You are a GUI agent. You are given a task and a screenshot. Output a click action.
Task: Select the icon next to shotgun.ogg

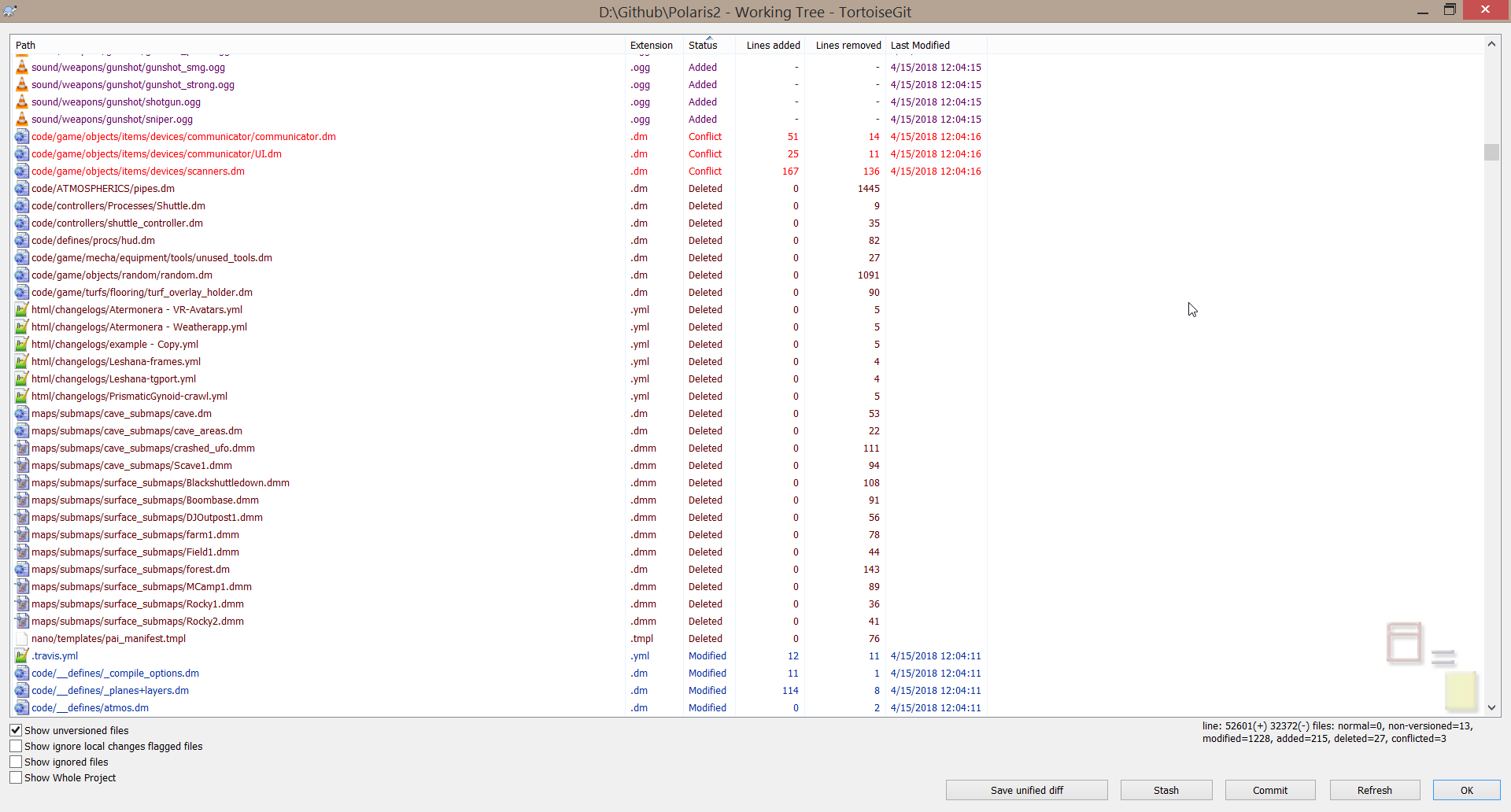tap(22, 102)
